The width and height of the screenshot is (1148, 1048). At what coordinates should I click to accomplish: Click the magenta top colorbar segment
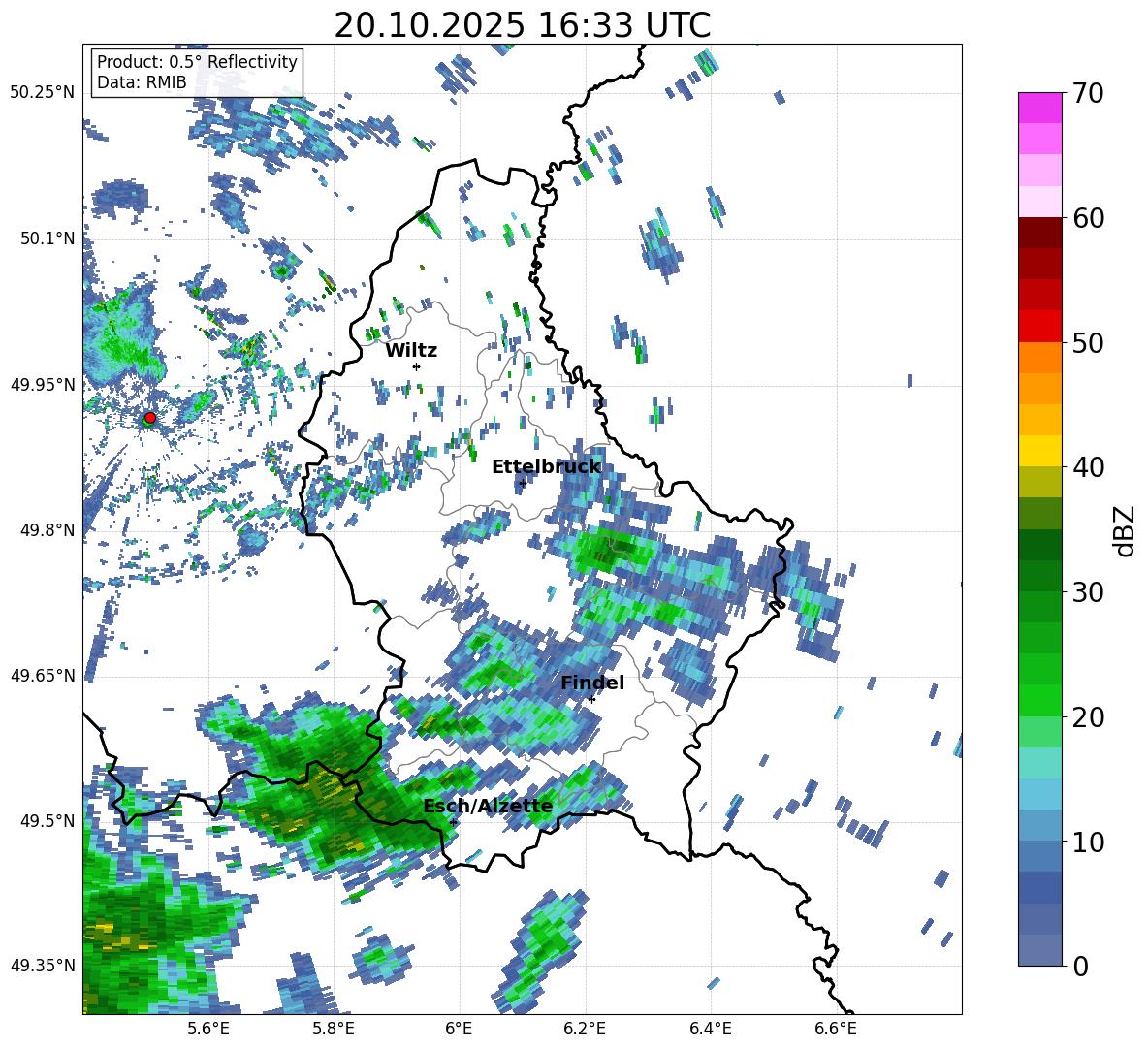(x=1039, y=108)
